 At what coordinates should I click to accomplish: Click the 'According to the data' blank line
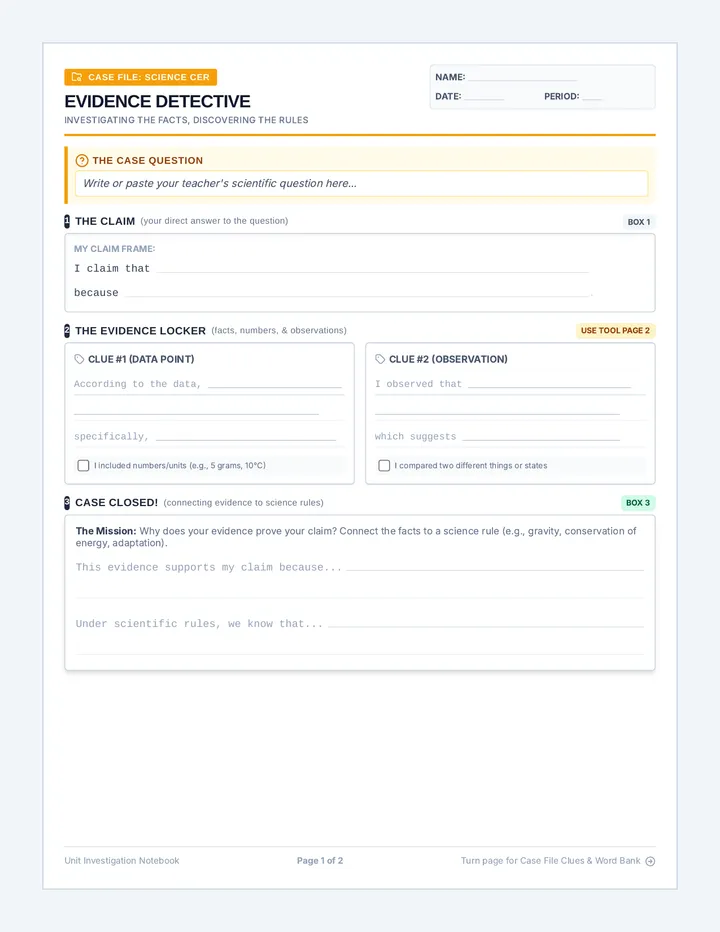pos(275,385)
